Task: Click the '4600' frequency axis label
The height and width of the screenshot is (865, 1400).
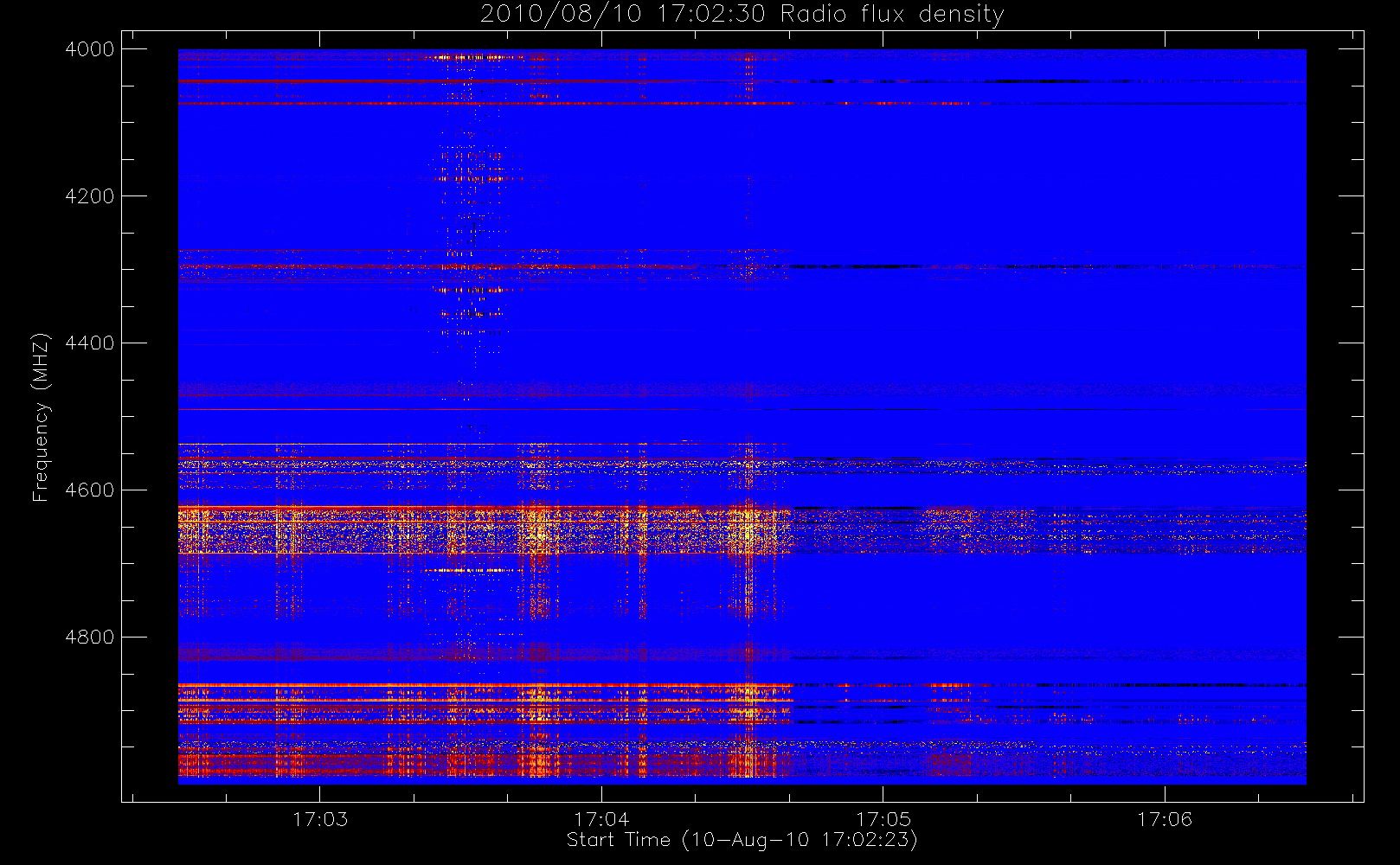Action: pyautogui.click(x=90, y=490)
